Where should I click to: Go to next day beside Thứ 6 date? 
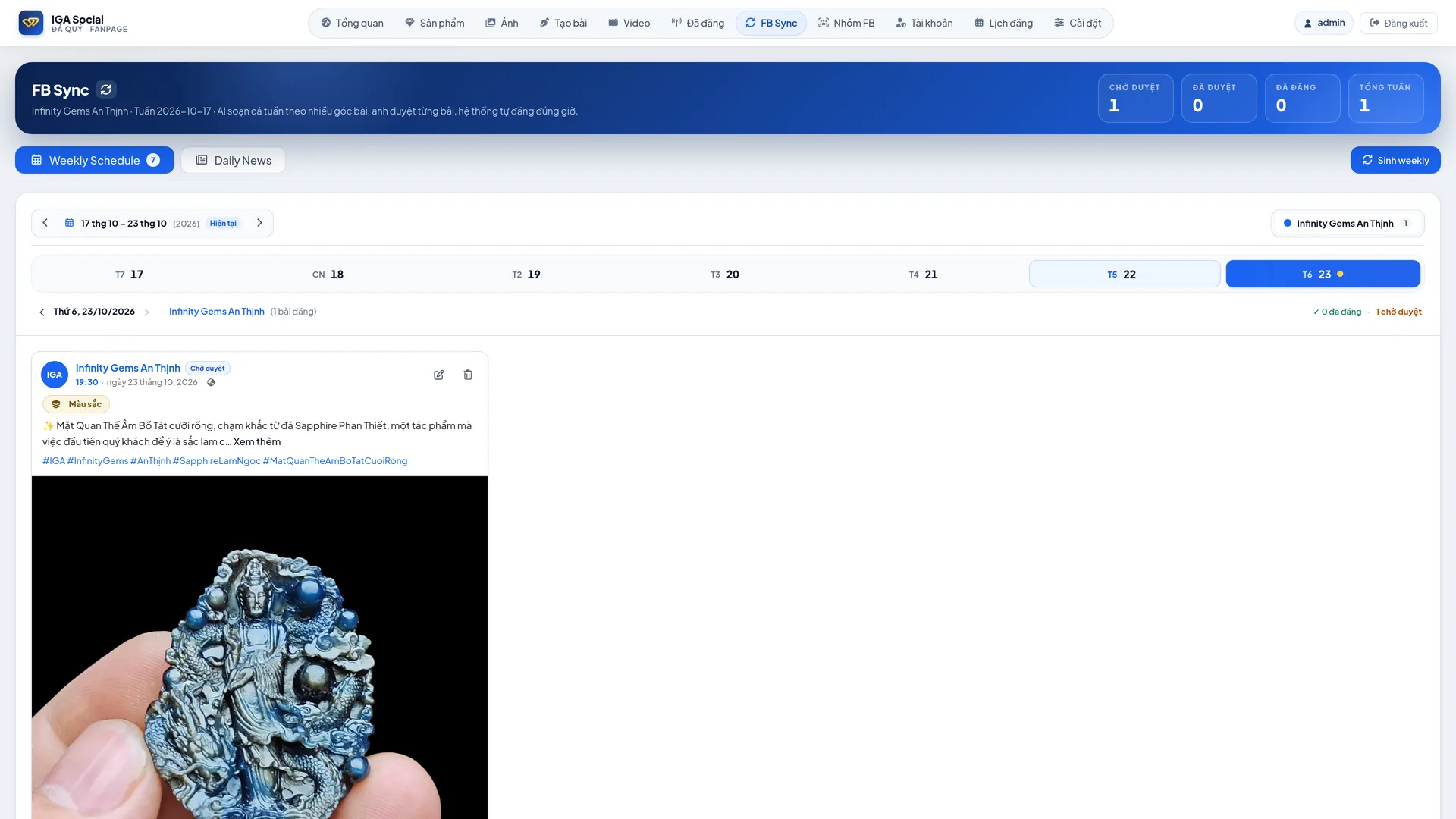(x=147, y=312)
